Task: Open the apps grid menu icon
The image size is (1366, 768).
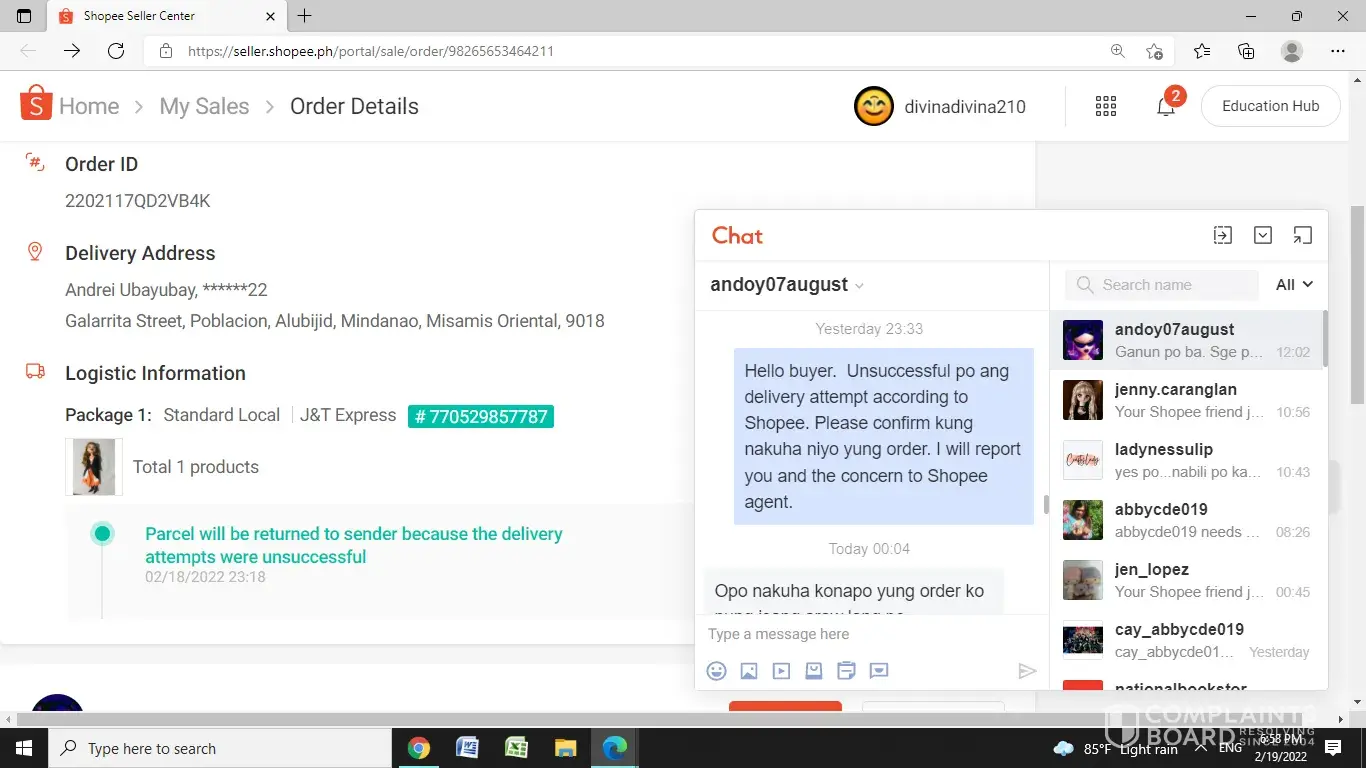Action: pyautogui.click(x=1106, y=107)
